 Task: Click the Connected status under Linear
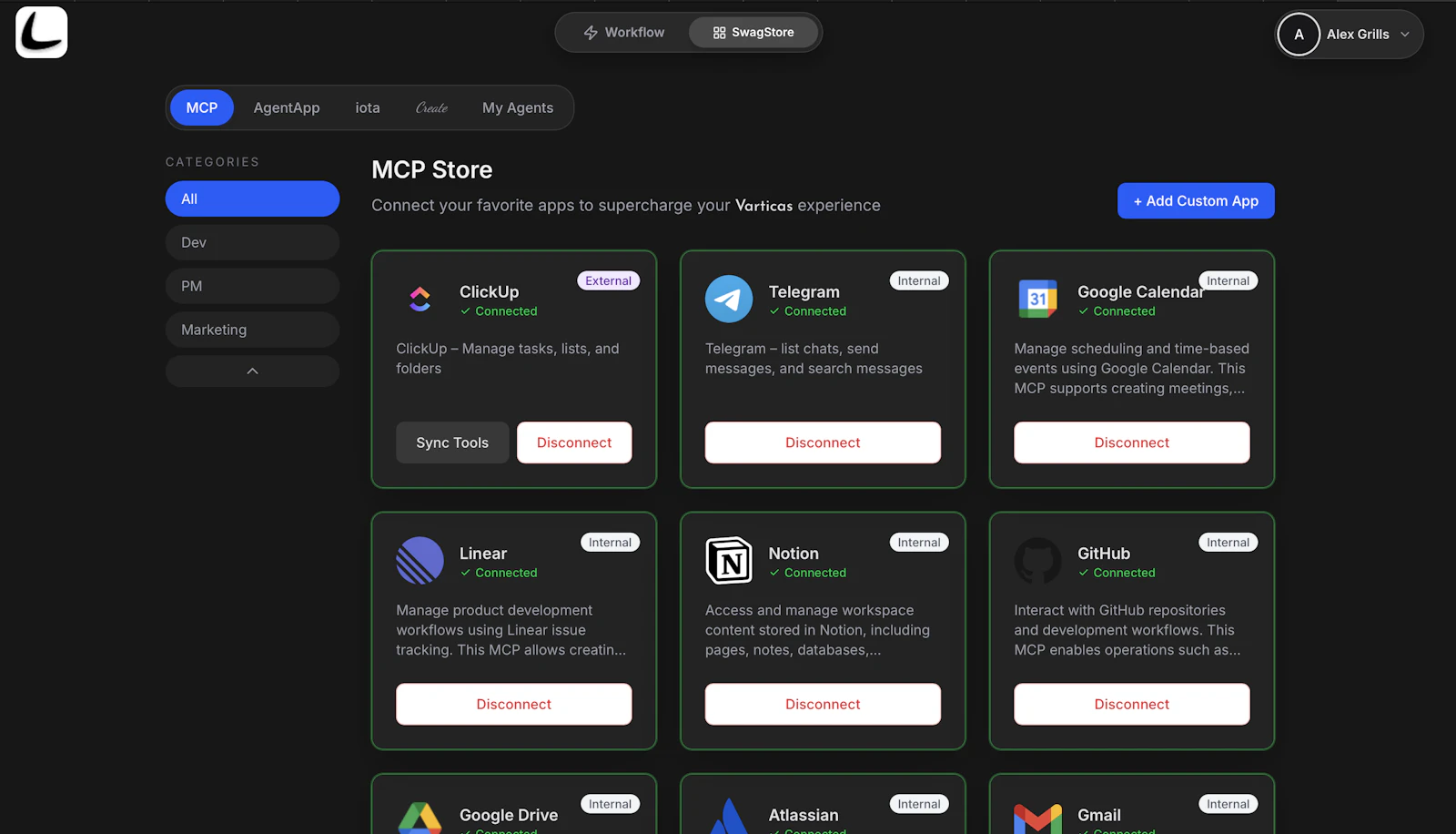(x=499, y=573)
